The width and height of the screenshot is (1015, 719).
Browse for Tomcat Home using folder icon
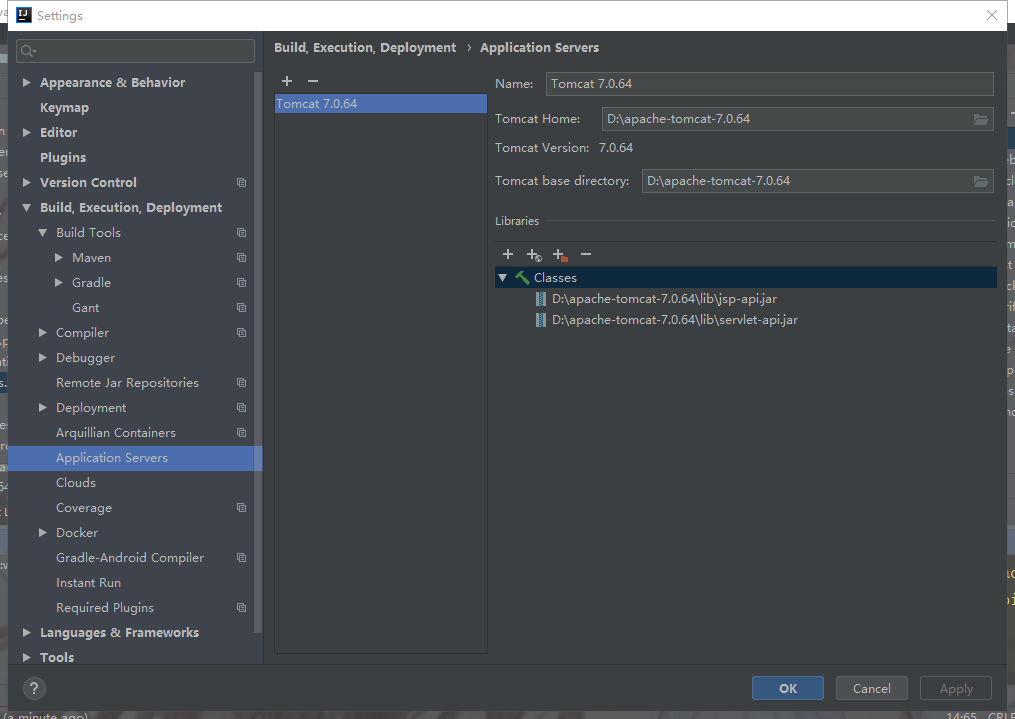[982, 118]
